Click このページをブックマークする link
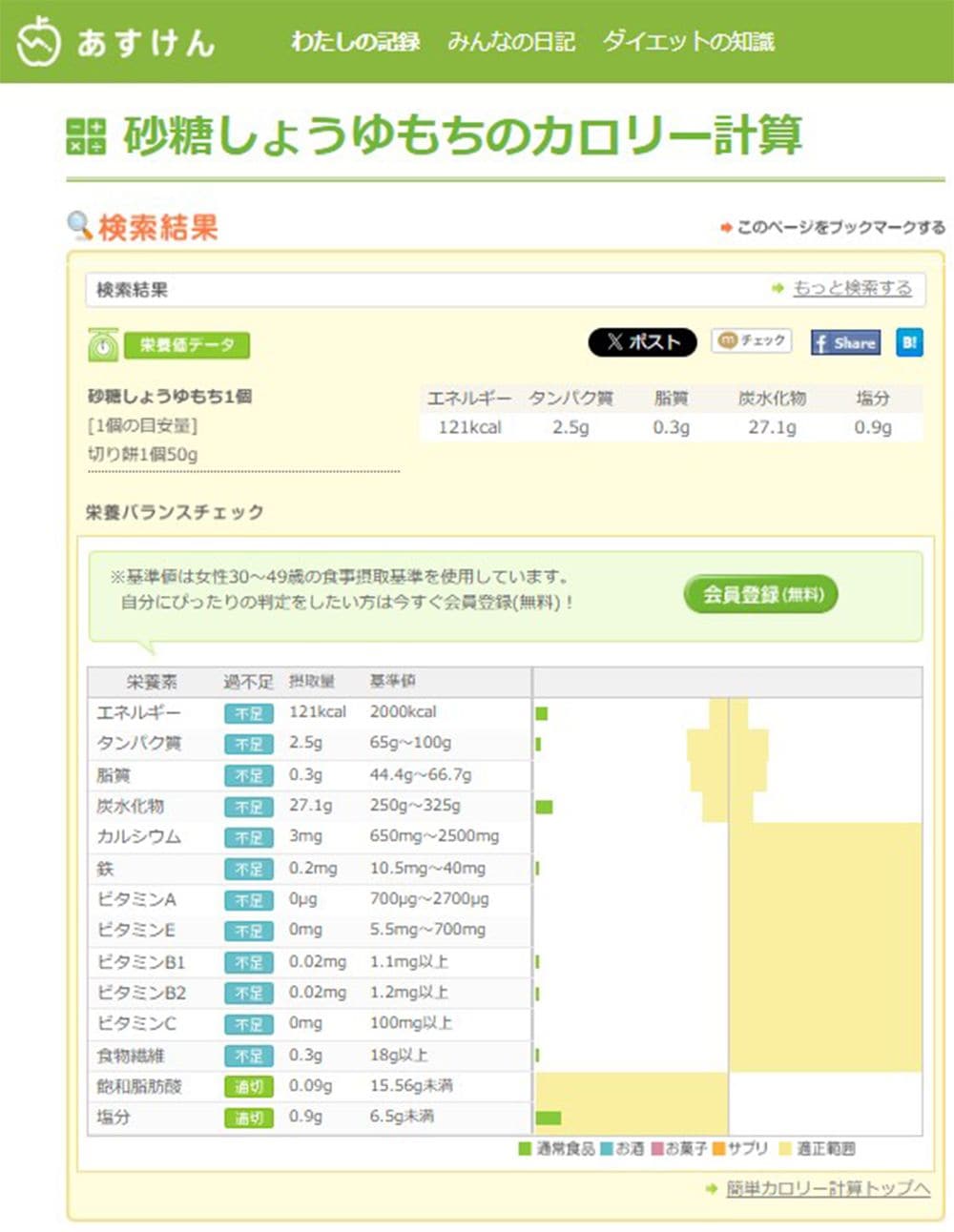This screenshot has height=1232, width=954. pyautogui.click(x=840, y=228)
